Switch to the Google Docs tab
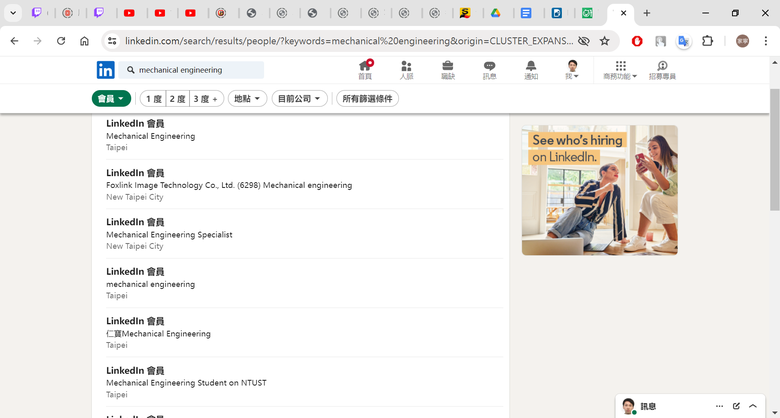The width and height of the screenshot is (780, 418). [526, 13]
